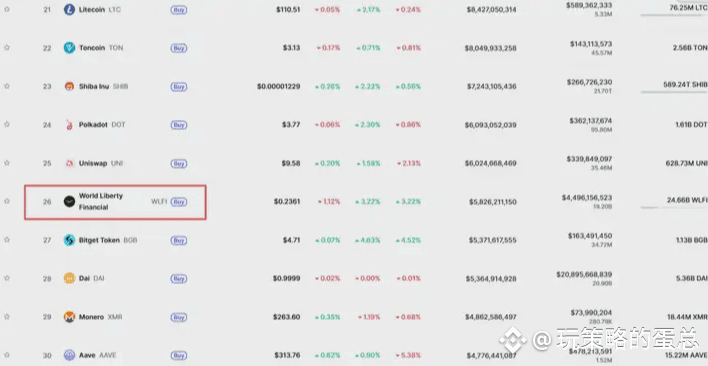This screenshot has width=708, height=366.
Task: Open the Dai coin name link
Action: tap(84, 278)
